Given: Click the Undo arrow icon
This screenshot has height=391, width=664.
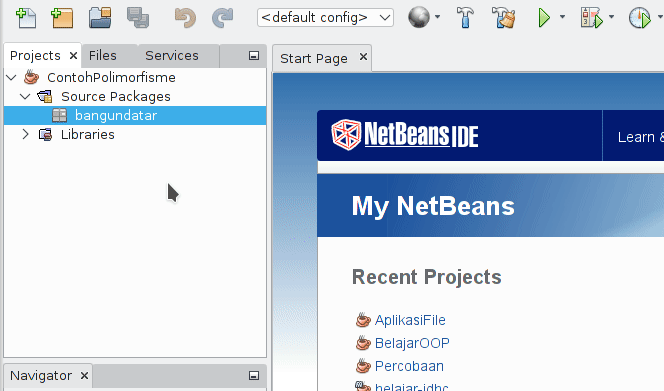Looking at the screenshot, I should pyautogui.click(x=185, y=18).
